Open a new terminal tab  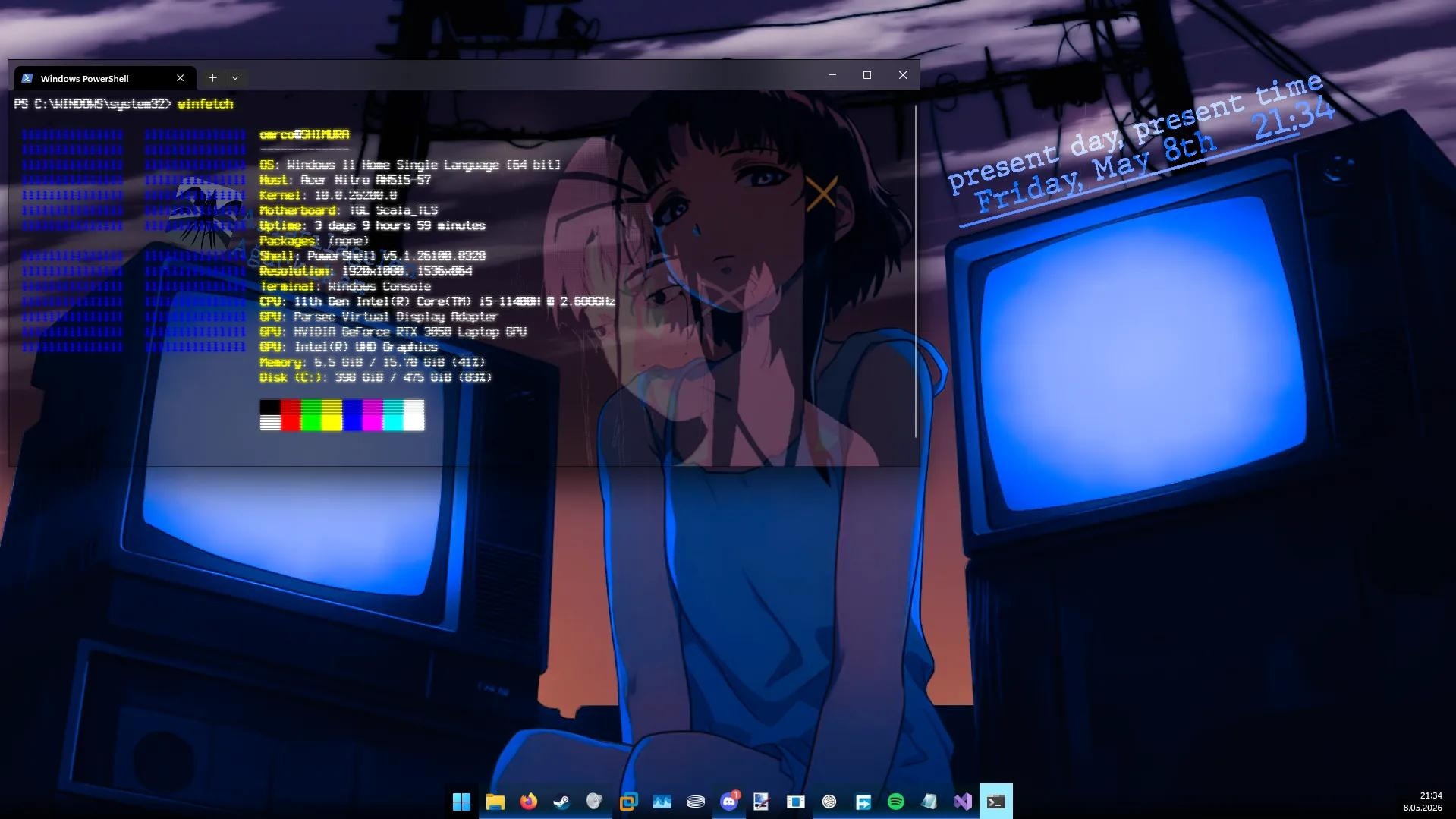click(x=212, y=78)
